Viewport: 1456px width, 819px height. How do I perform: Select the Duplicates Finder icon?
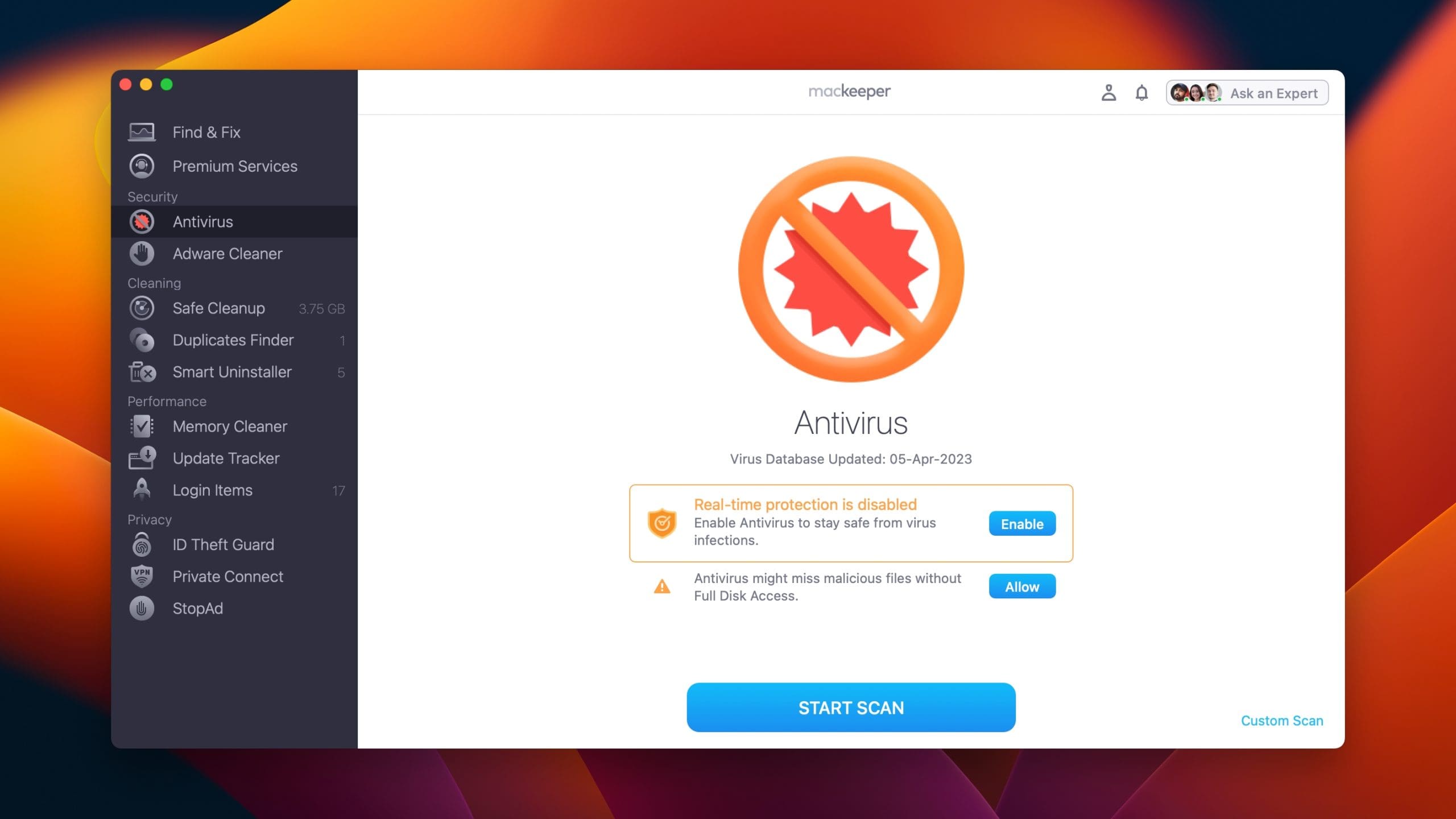pyautogui.click(x=142, y=340)
